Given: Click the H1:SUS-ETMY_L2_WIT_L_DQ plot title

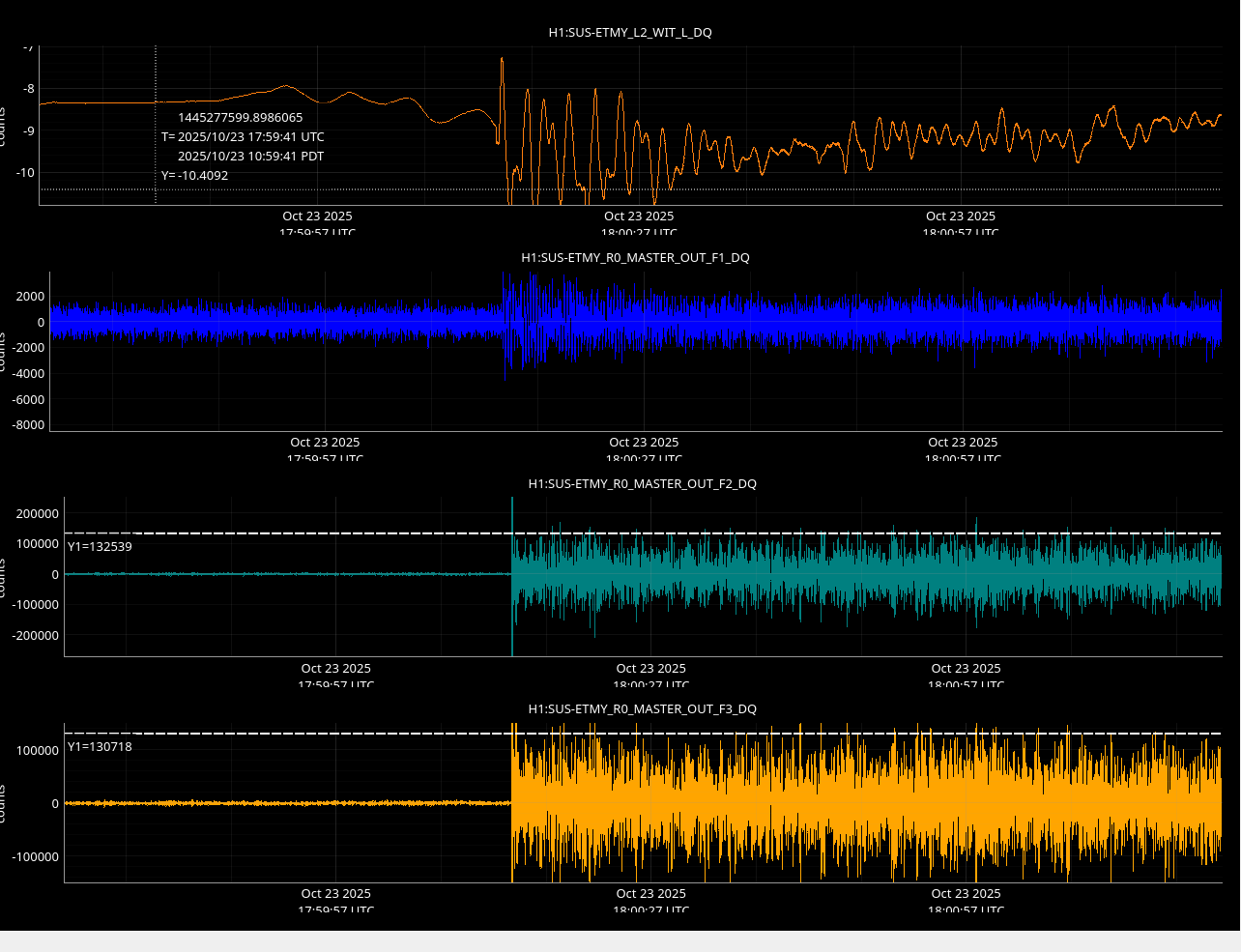Looking at the screenshot, I should pyautogui.click(x=630, y=32).
